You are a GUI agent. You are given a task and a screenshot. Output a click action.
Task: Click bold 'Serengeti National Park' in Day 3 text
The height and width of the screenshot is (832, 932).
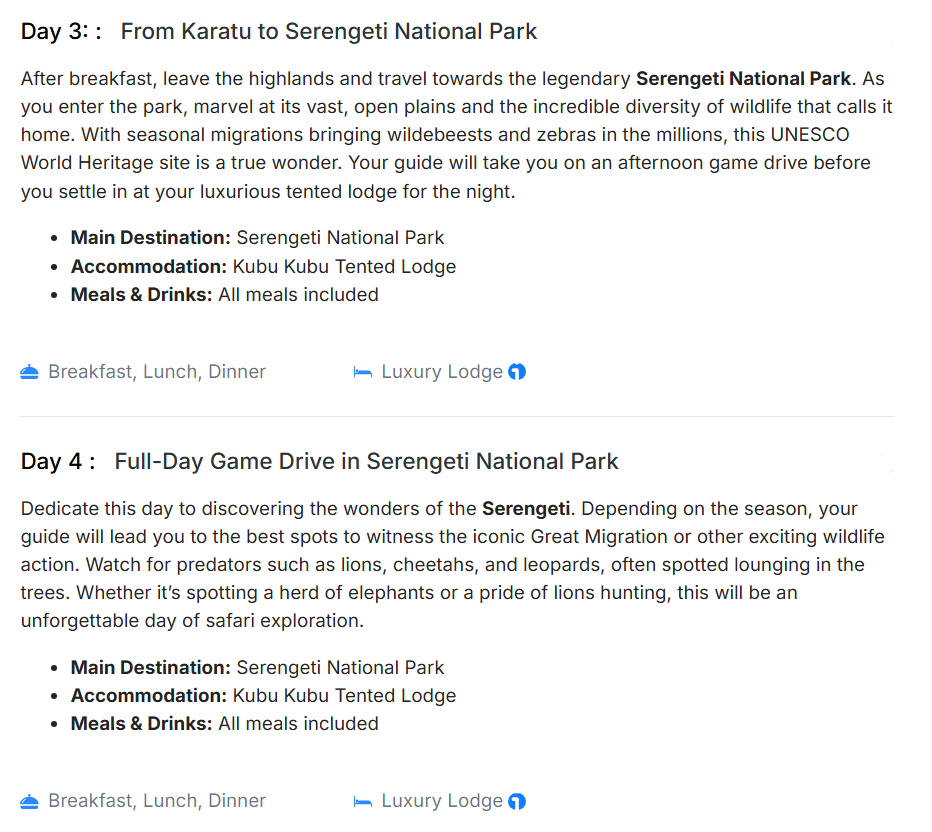(743, 78)
